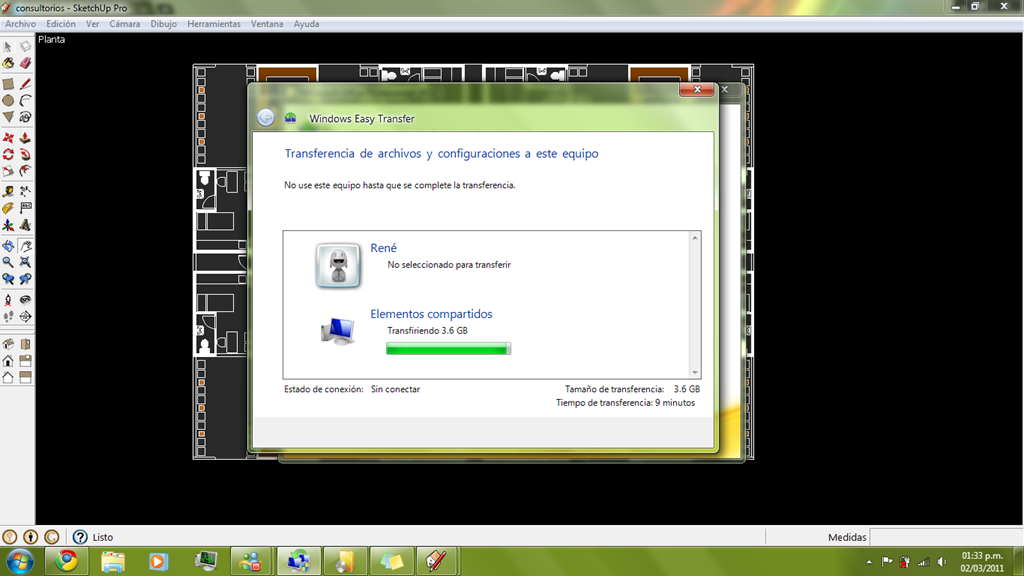Select the Zoom magnifier tool
Image resolution: width=1024 pixels, height=576 pixels.
tap(8, 263)
